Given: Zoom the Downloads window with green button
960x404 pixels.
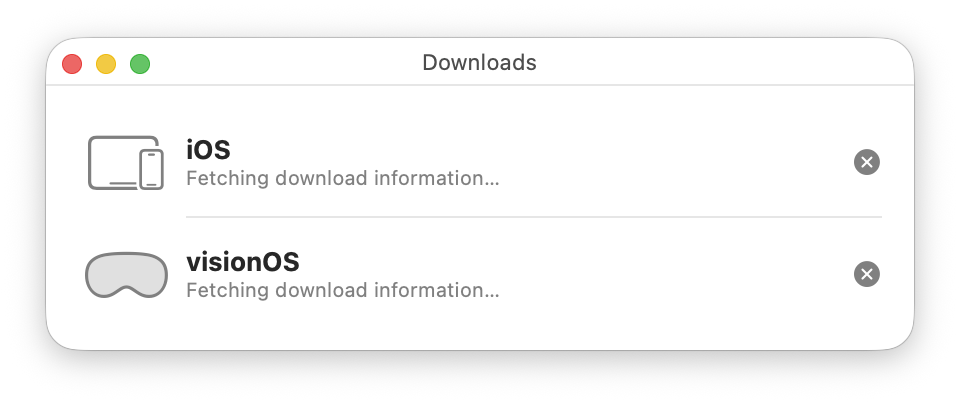Looking at the screenshot, I should pos(140,64).
